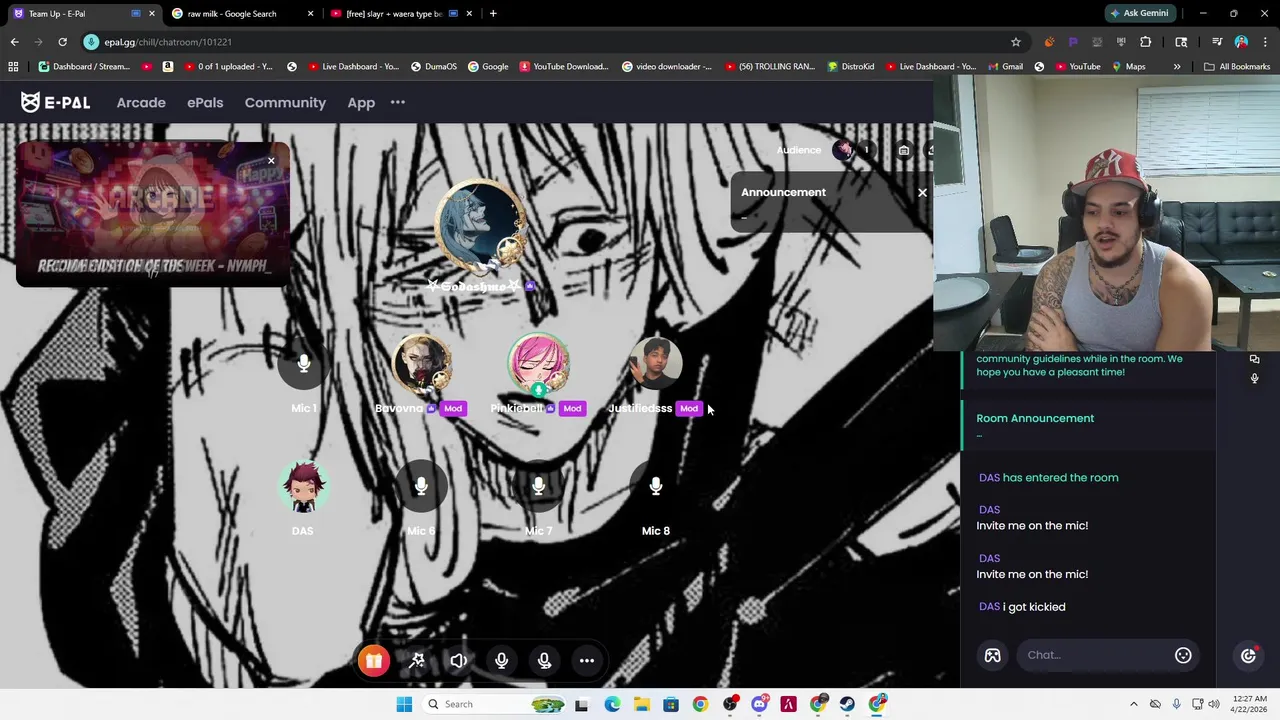Open the emoji picker in chat
This screenshot has height=720, width=1280.
coord(1183,655)
